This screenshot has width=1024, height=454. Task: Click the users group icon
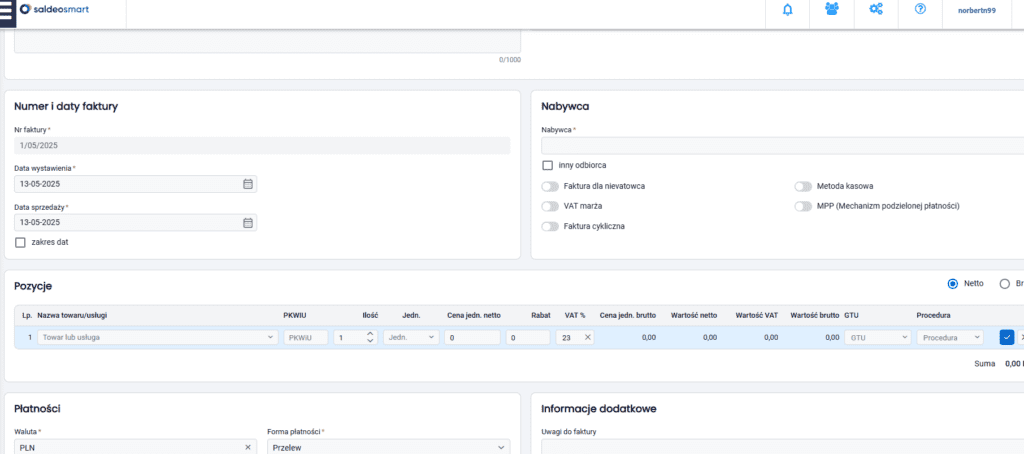832,10
